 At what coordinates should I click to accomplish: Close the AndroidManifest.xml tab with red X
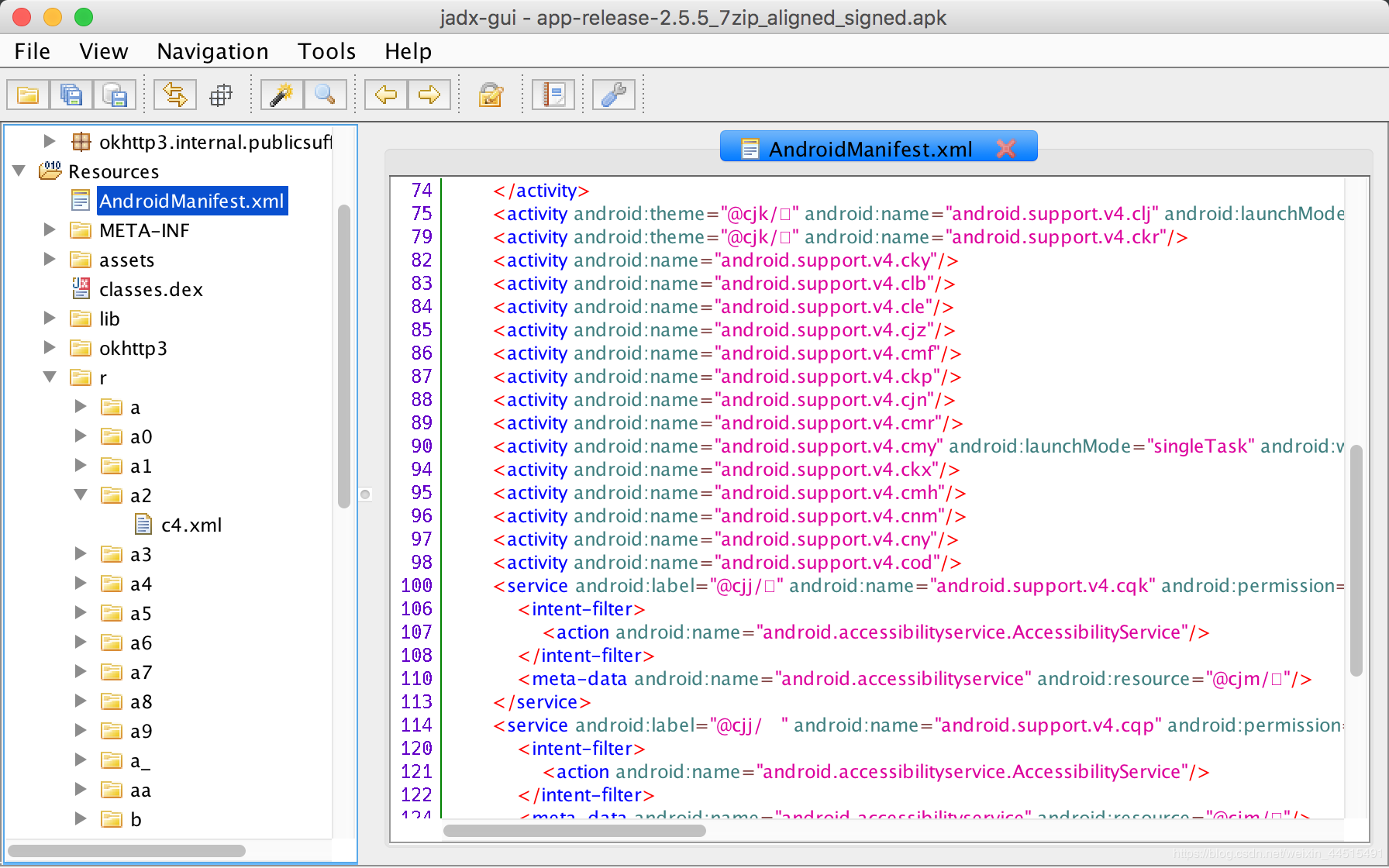(x=1006, y=148)
